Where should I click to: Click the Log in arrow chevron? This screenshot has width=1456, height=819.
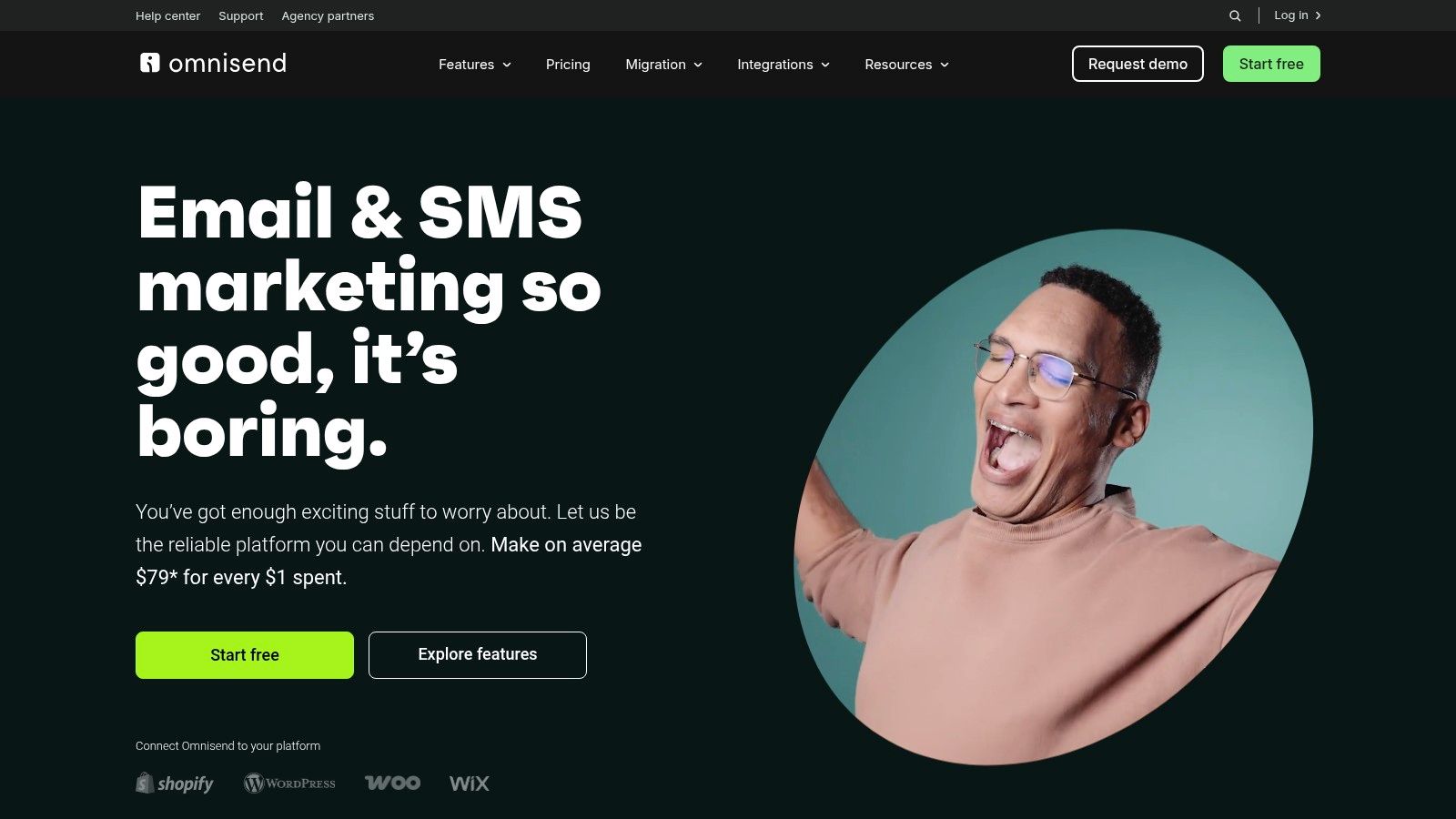[1318, 15]
